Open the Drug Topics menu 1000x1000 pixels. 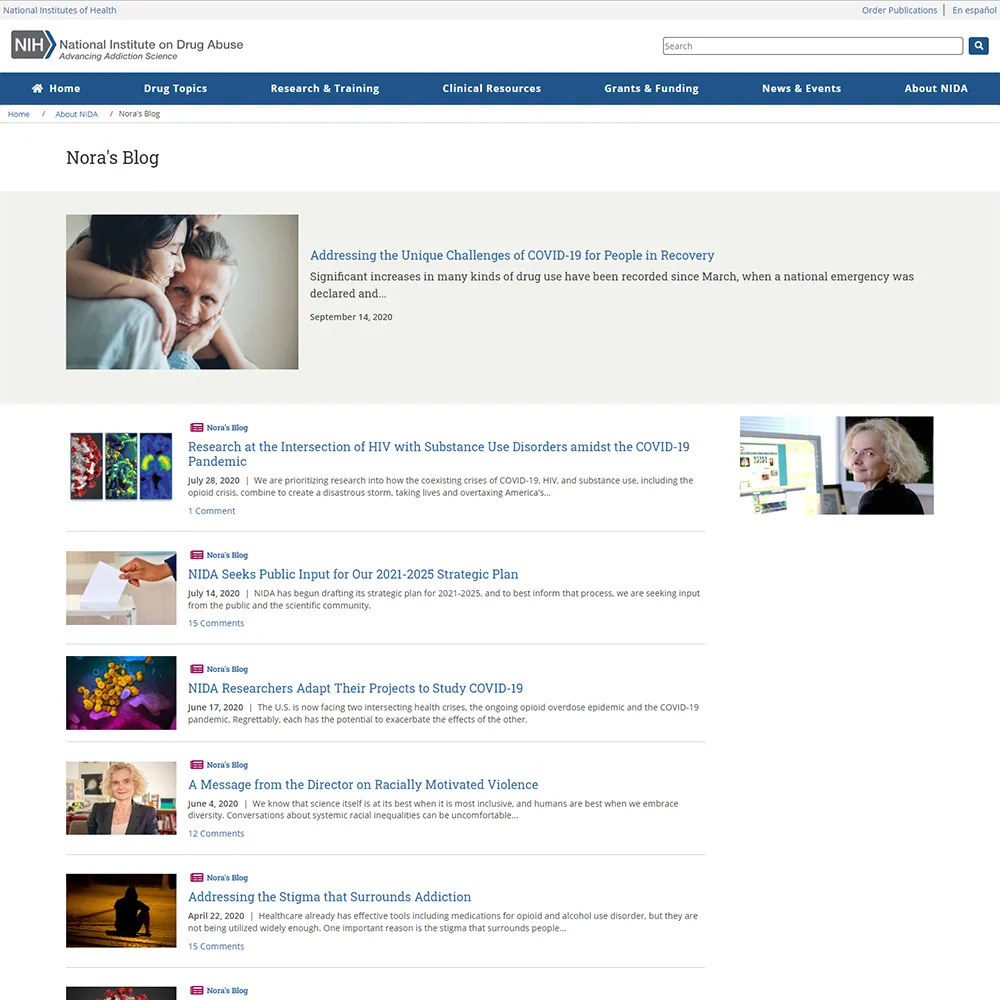pos(175,88)
